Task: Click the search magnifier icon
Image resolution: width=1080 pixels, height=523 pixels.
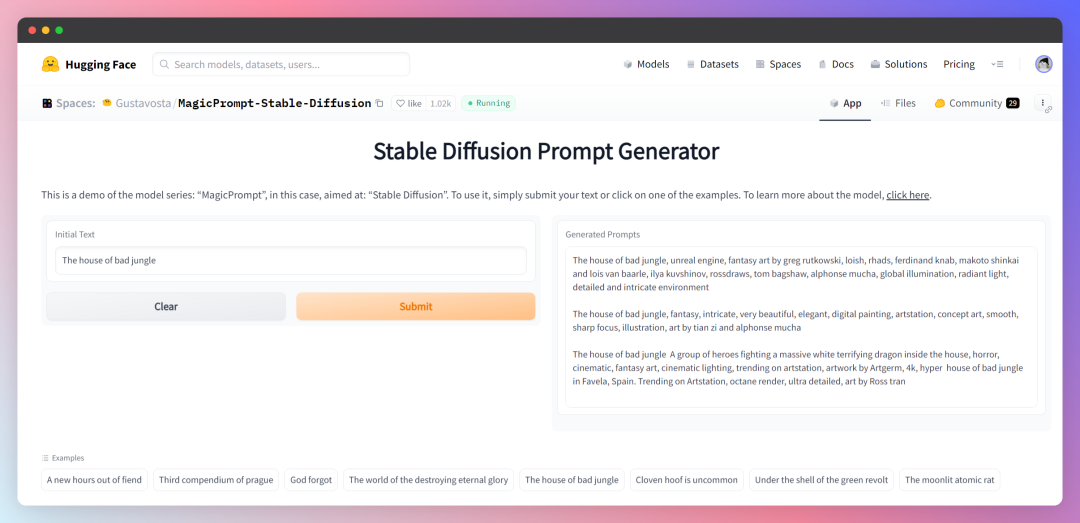Action: click(165, 64)
